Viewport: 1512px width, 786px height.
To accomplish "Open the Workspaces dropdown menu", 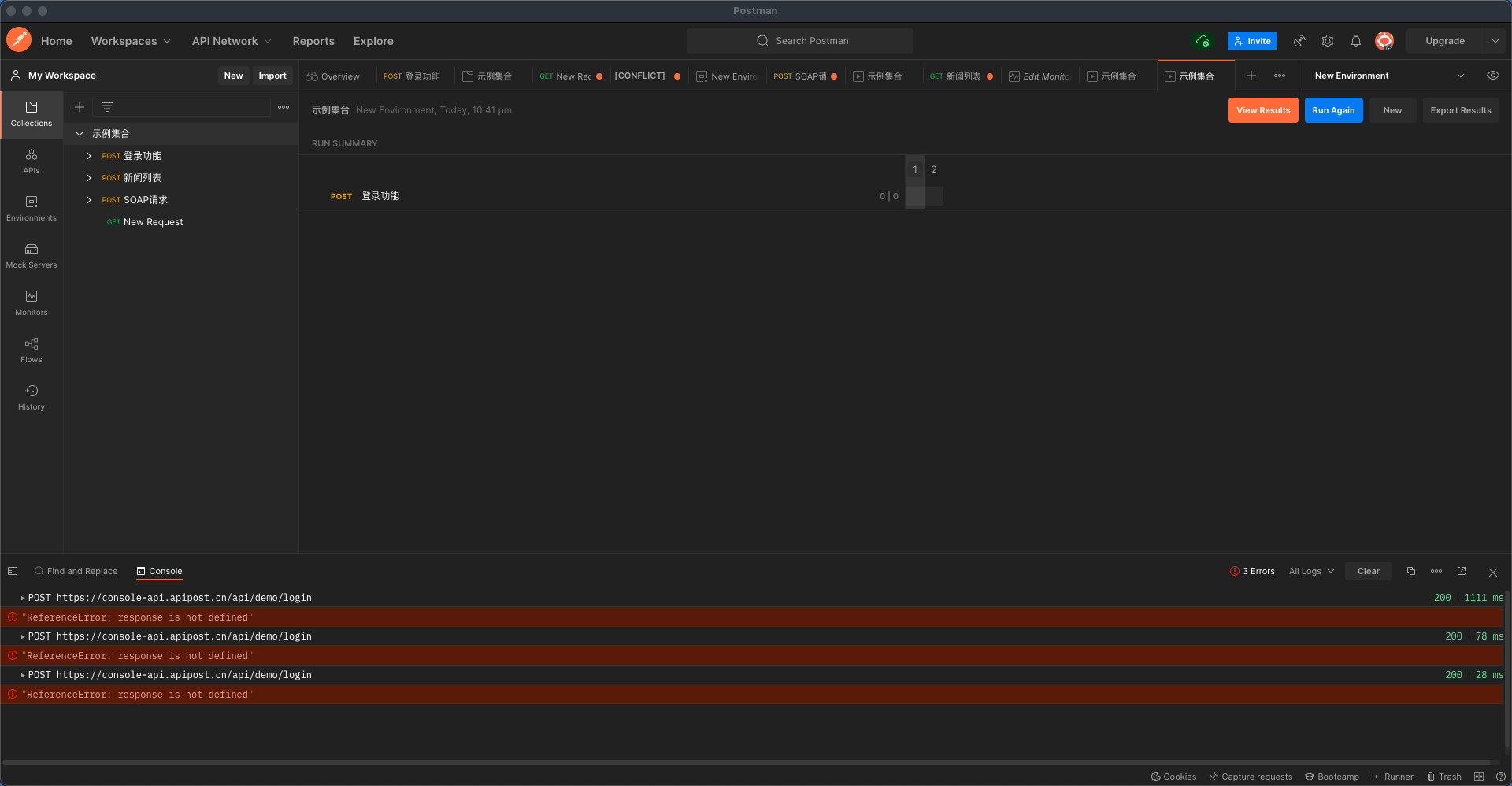I will [x=131, y=41].
